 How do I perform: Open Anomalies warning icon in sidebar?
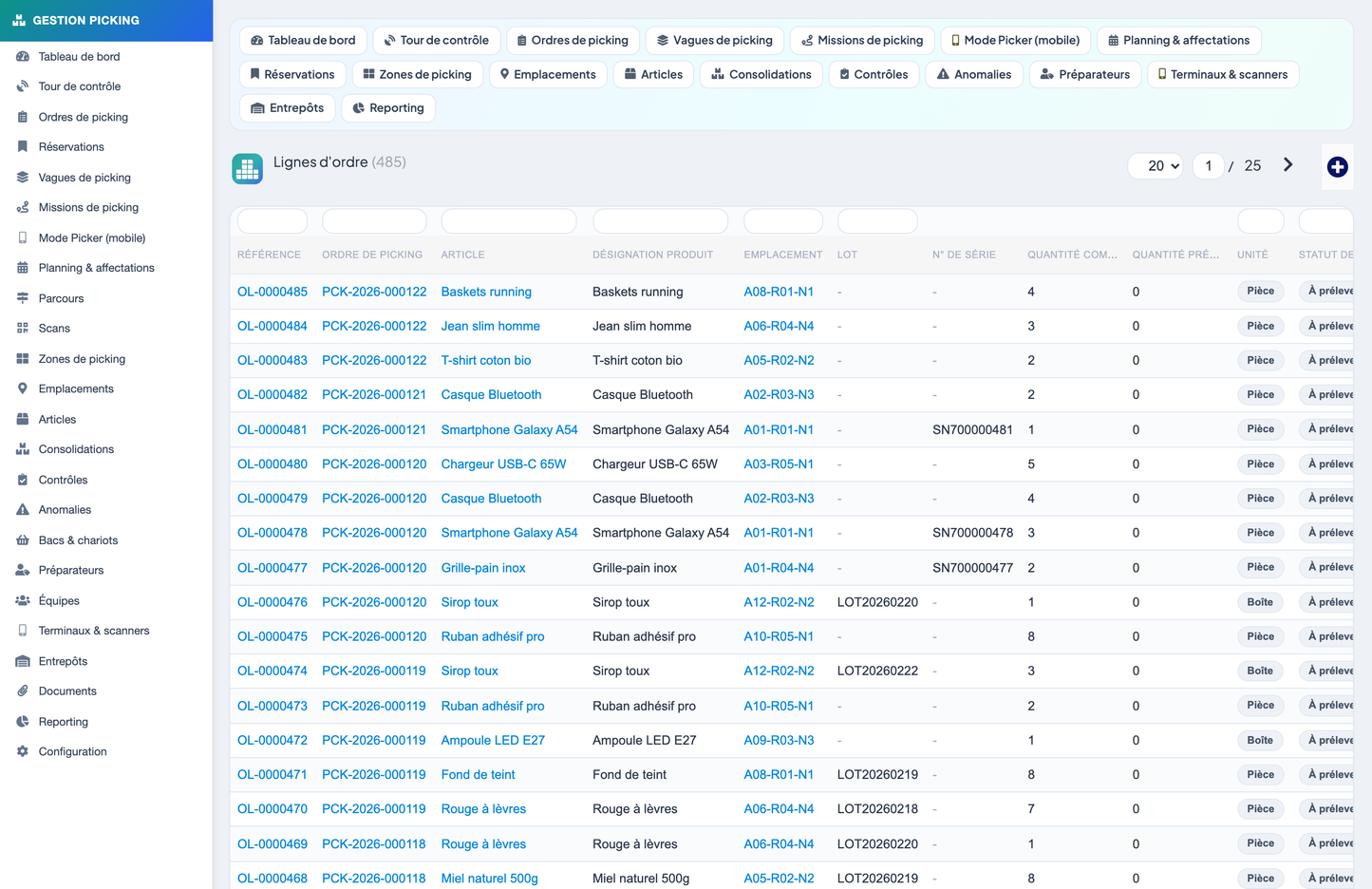click(23, 510)
